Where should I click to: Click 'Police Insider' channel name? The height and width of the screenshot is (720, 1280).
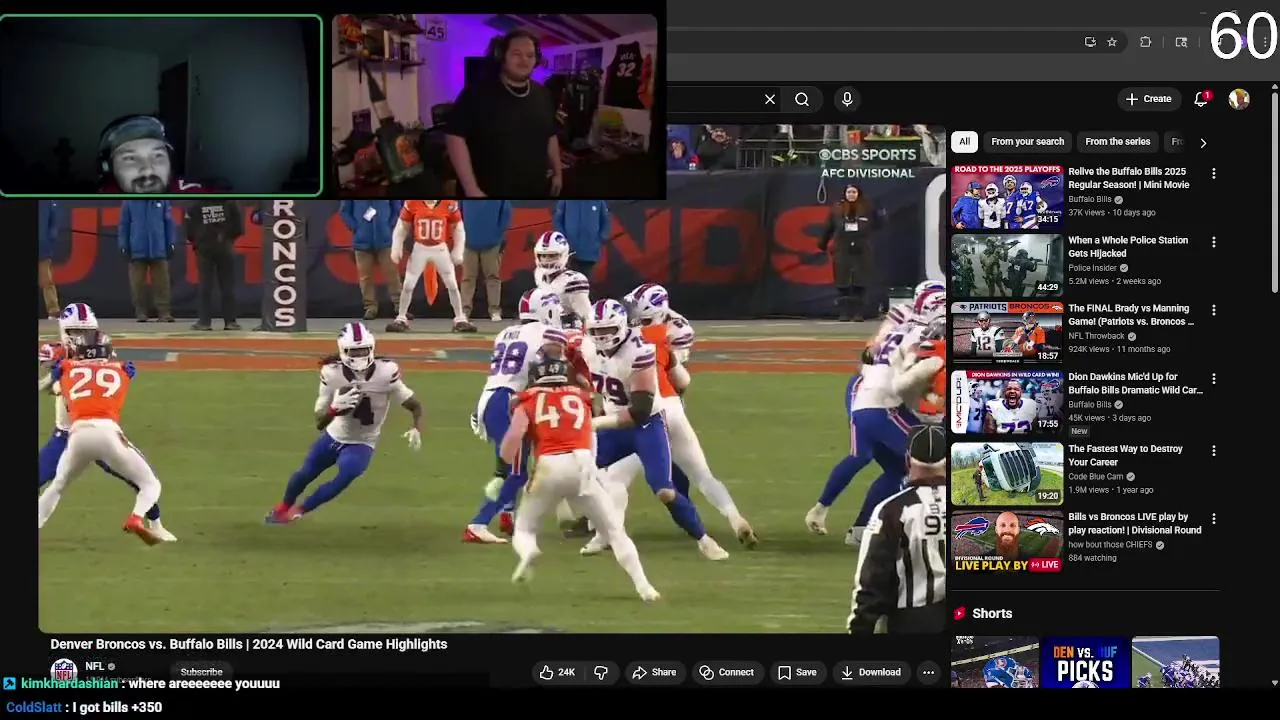click(1093, 268)
